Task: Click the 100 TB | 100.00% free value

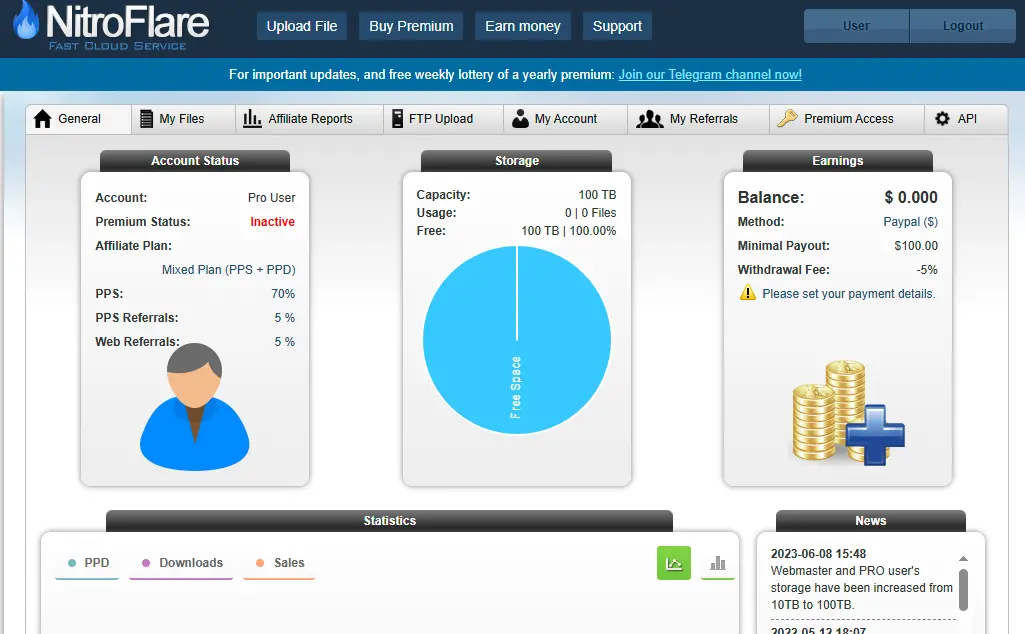Action: pyautogui.click(x=569, y=231)
